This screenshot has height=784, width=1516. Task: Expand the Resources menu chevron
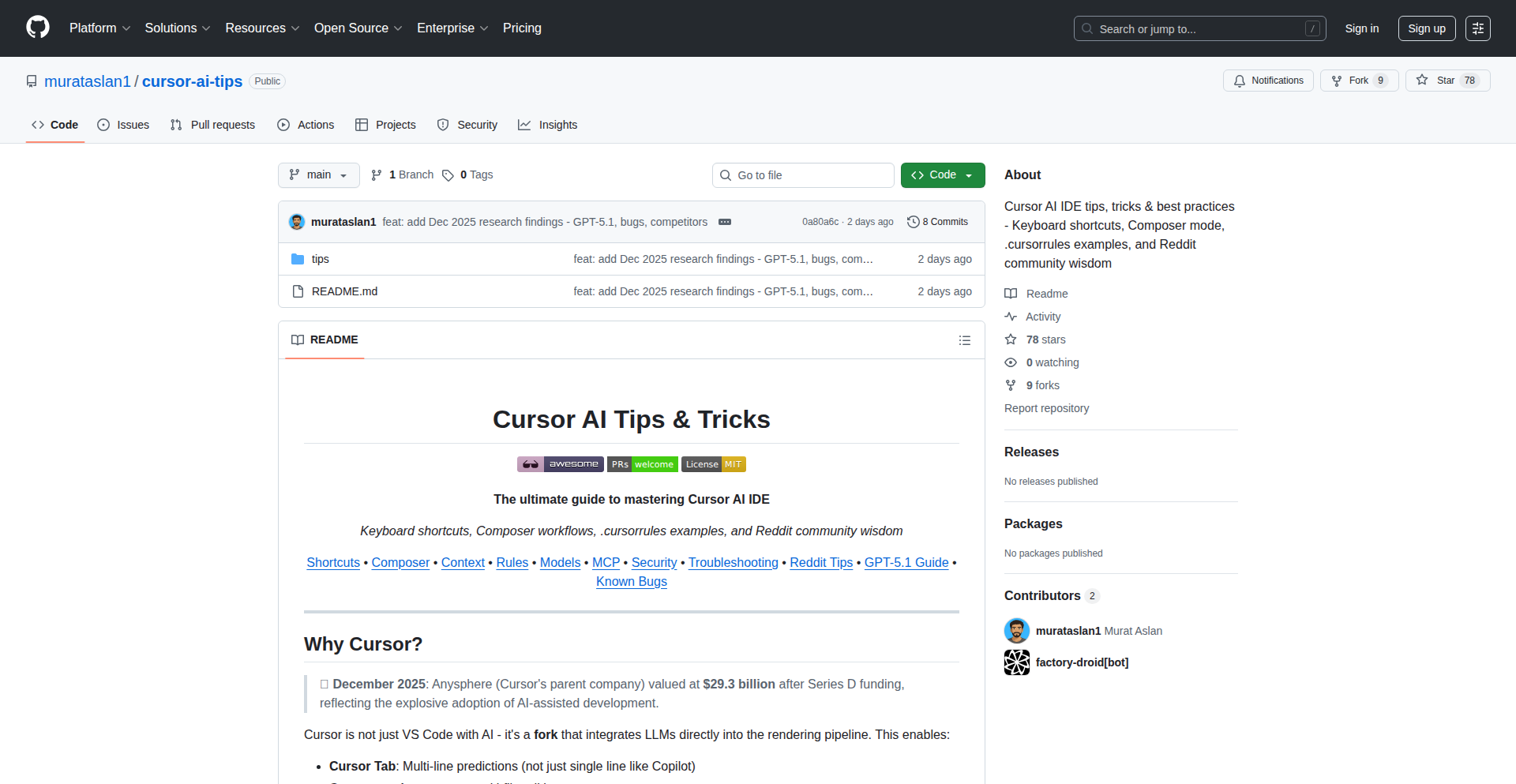[x=295, y=28]
